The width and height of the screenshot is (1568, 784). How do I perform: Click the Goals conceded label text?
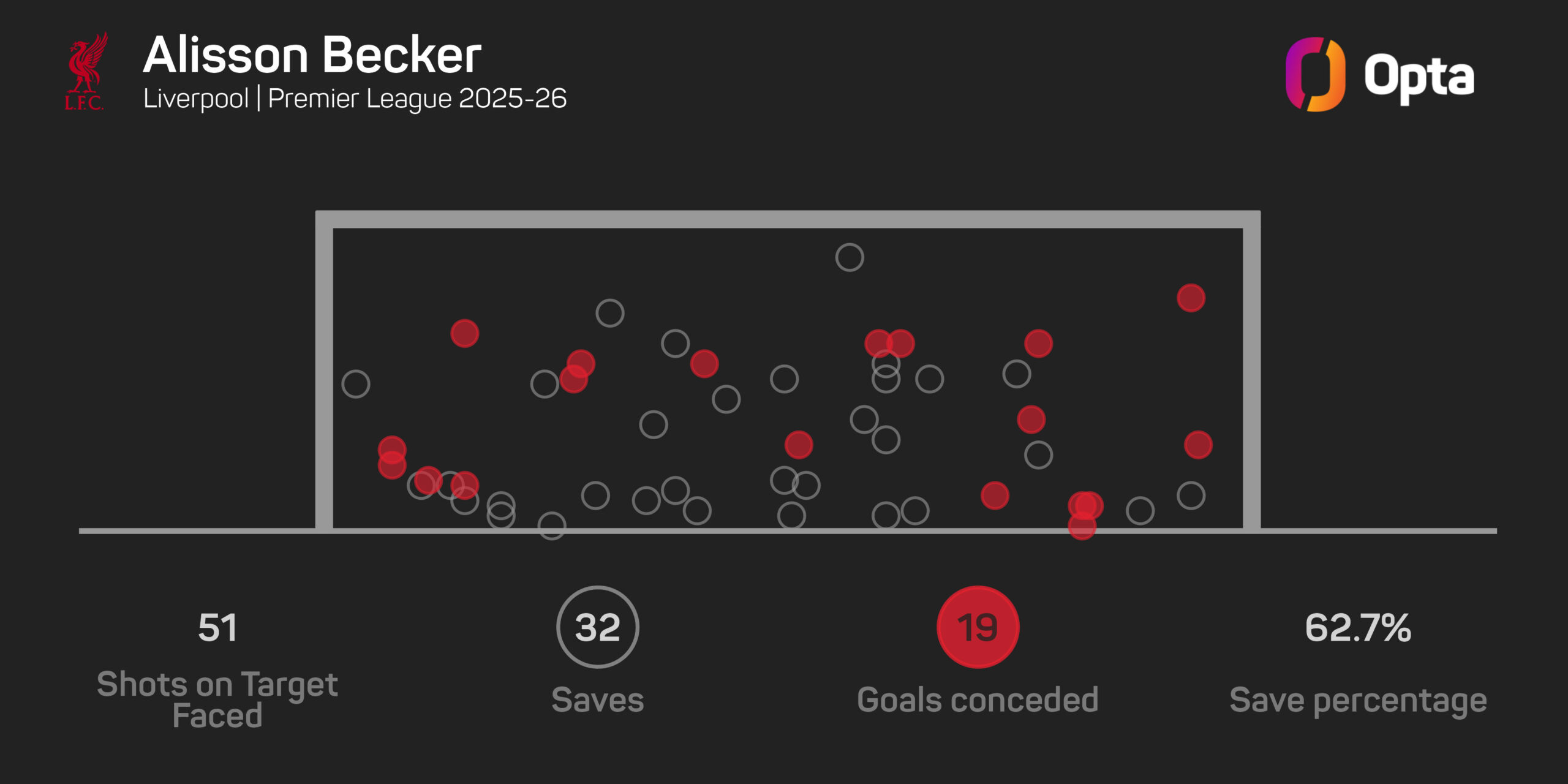point(978,700)
